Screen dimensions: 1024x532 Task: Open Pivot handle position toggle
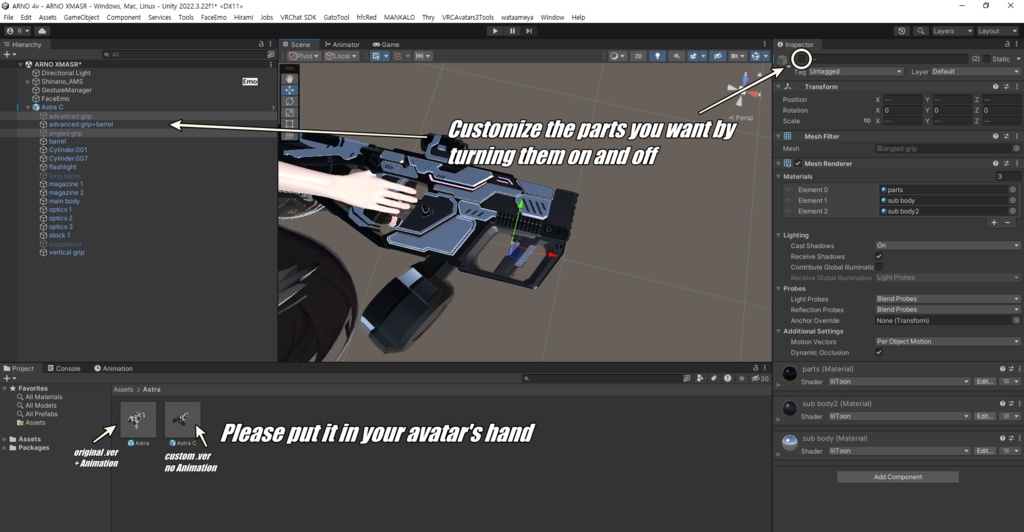coord(304,56)
